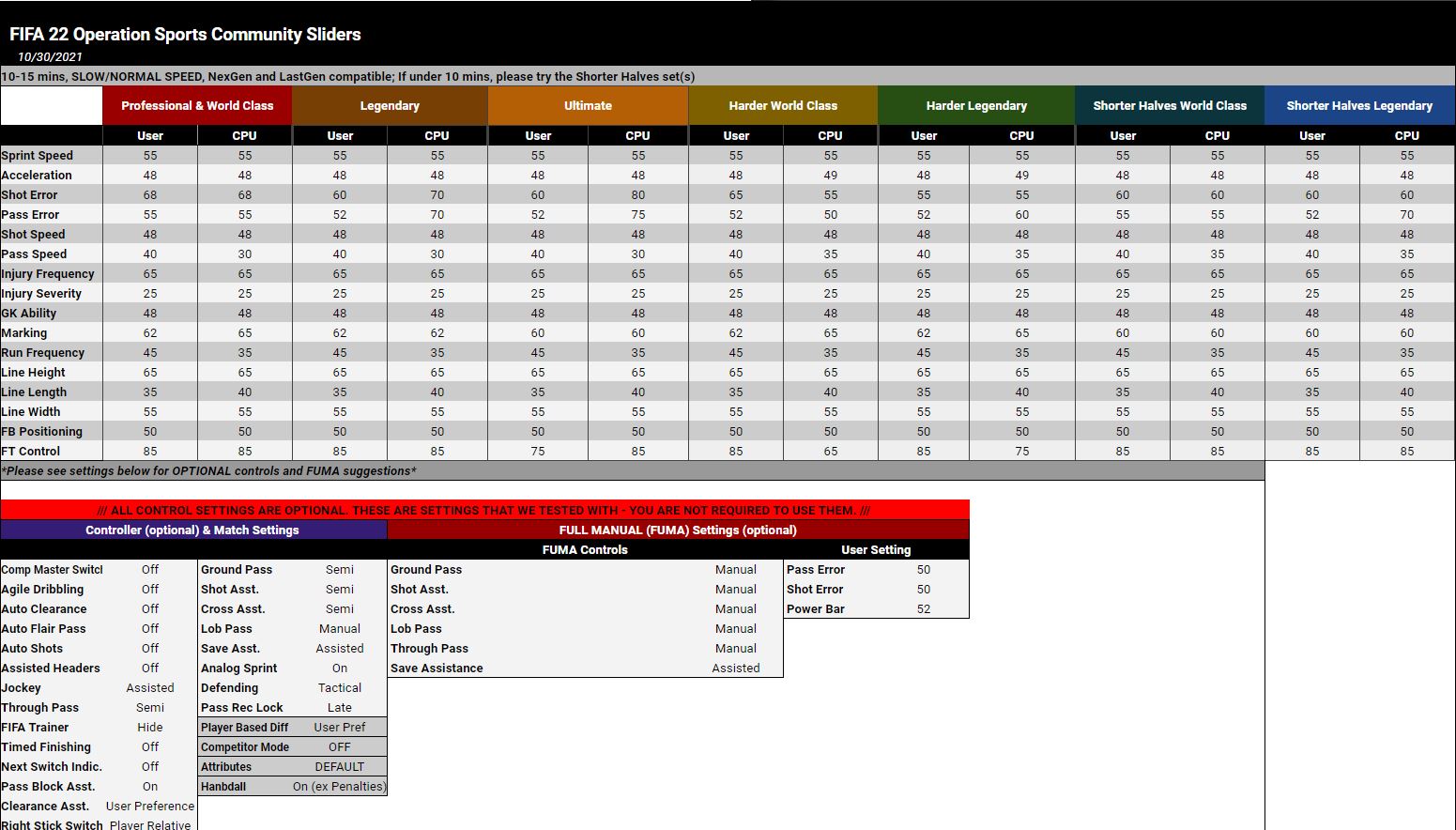Select the 'Pass Block Asst.' label

pos(48,787)
